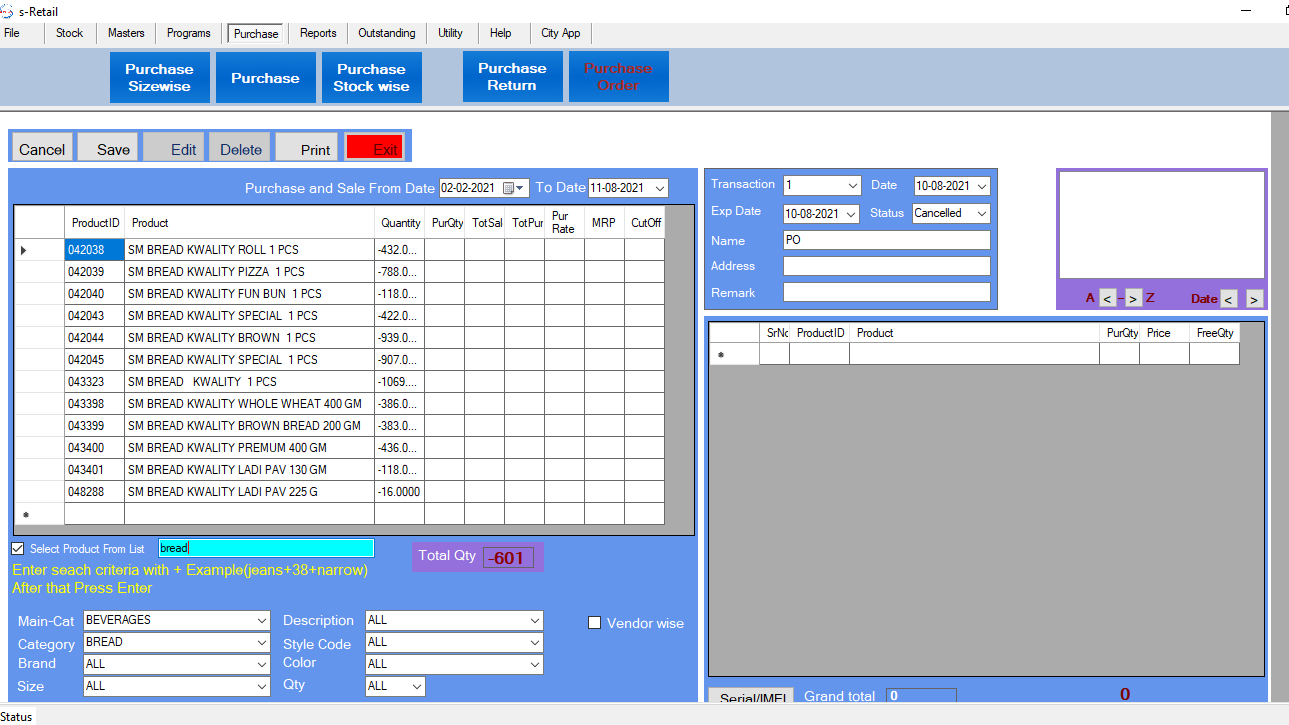
Task: Go to the next Date record arrow
Action: tap(1254, 298)
